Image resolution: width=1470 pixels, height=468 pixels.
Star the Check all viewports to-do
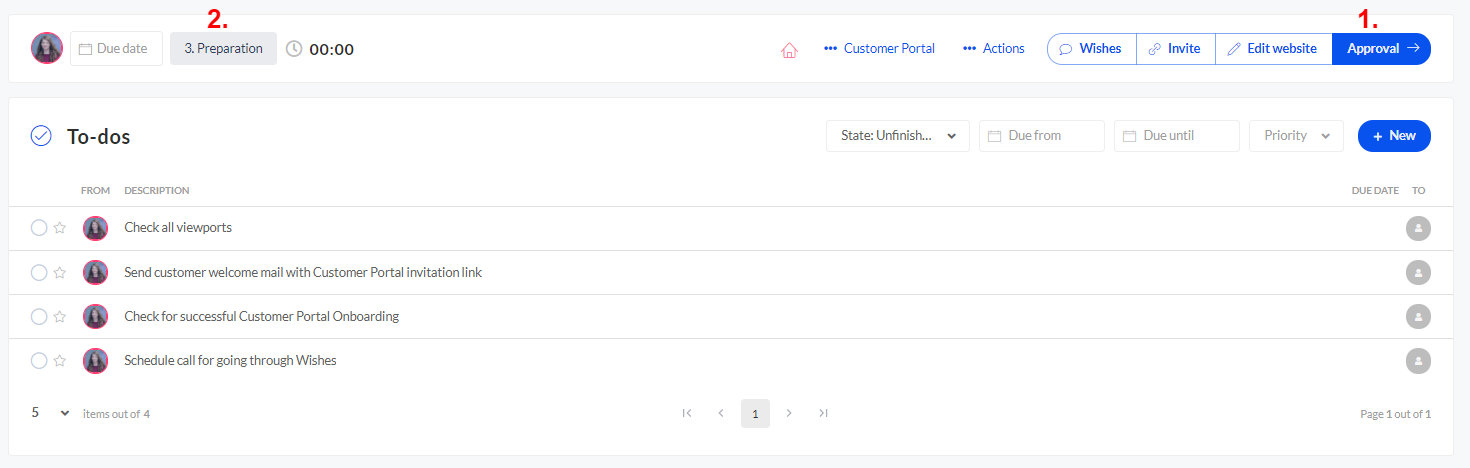click(60, 228)
